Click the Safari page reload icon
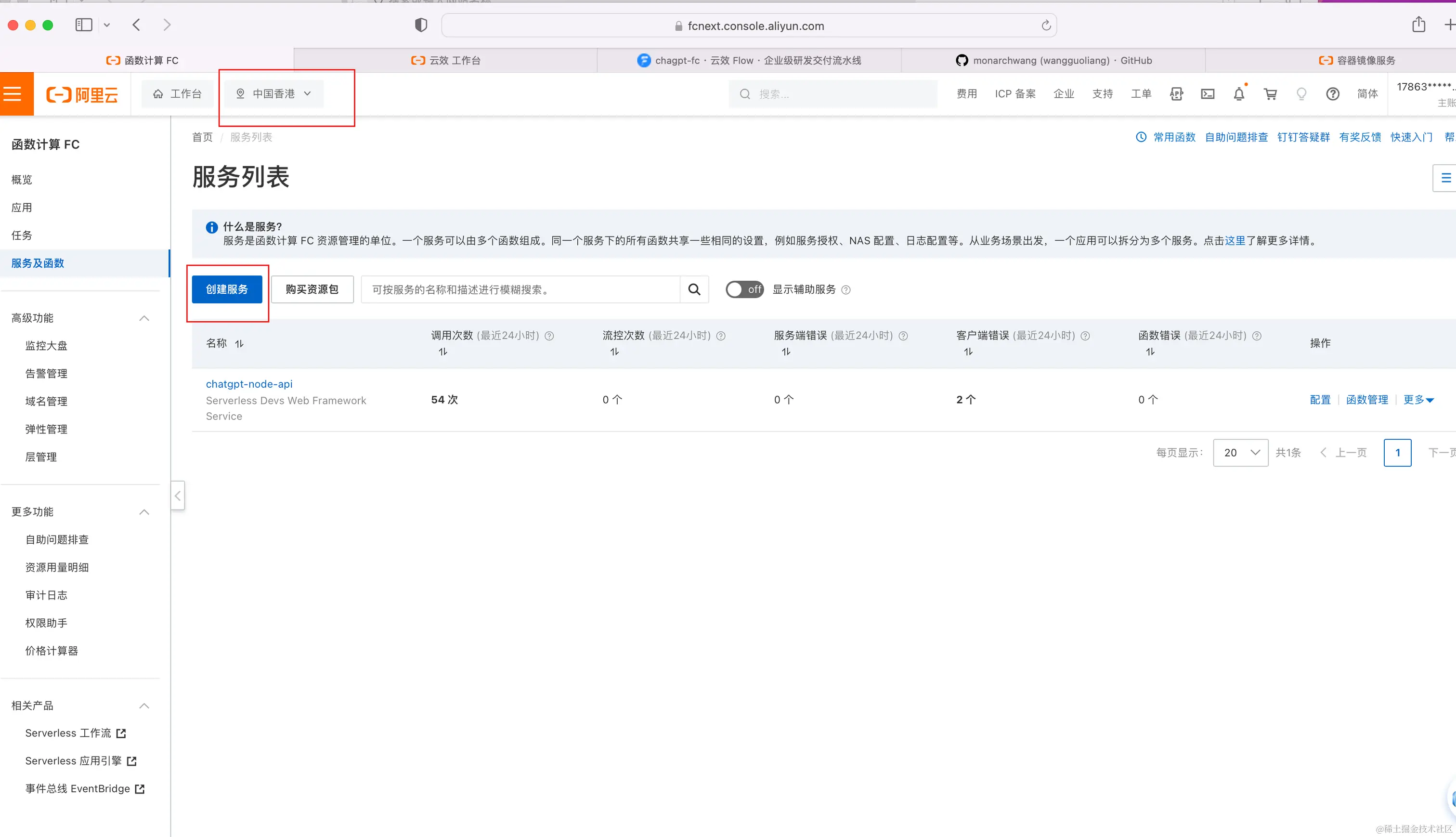The height and width of the screenshot is (837, 1456). [x=1046, y=26]
